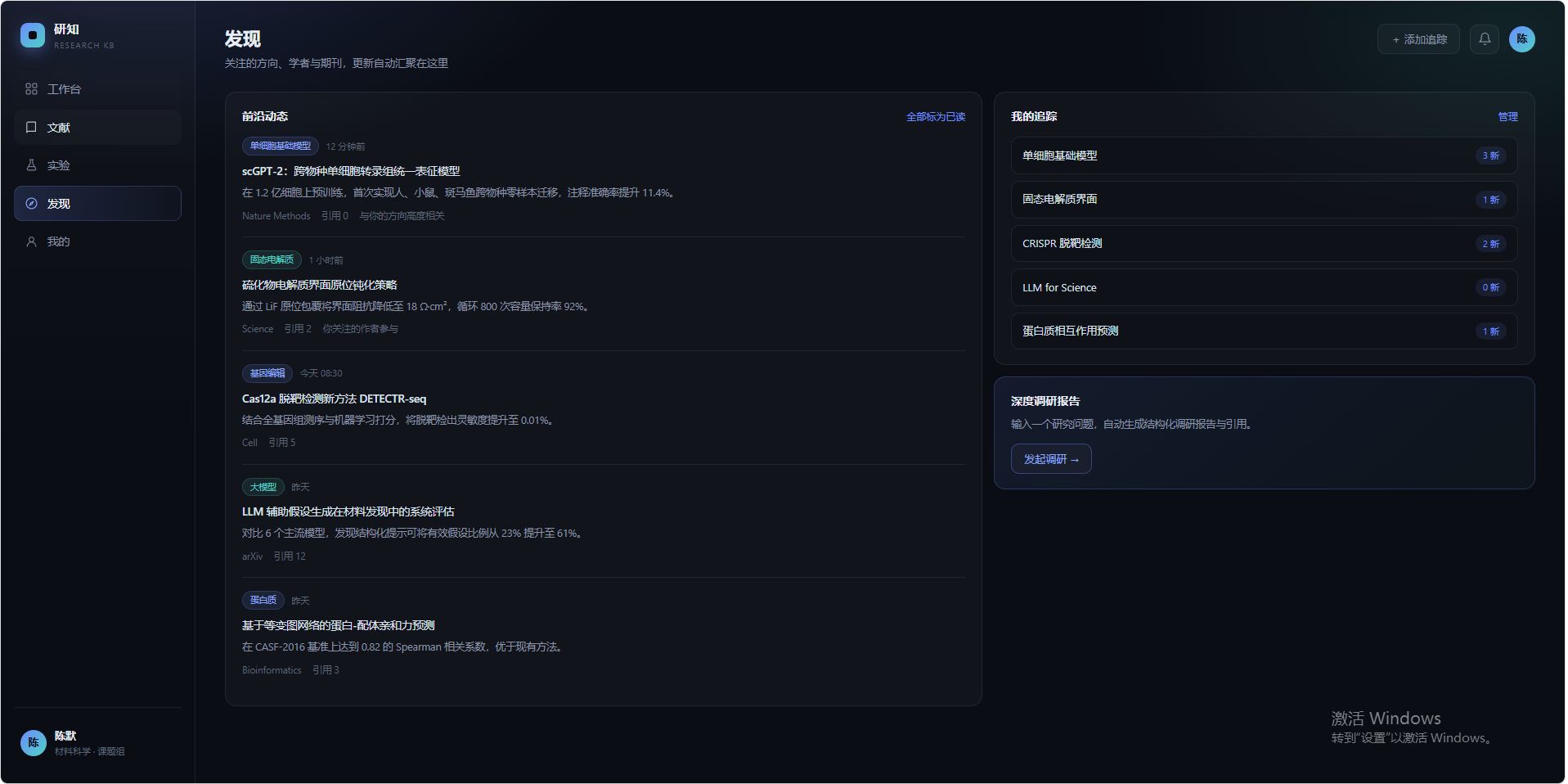The image size is (1568, 784).
Task: Go to the 文献 menu item
Action: [97, 127]
